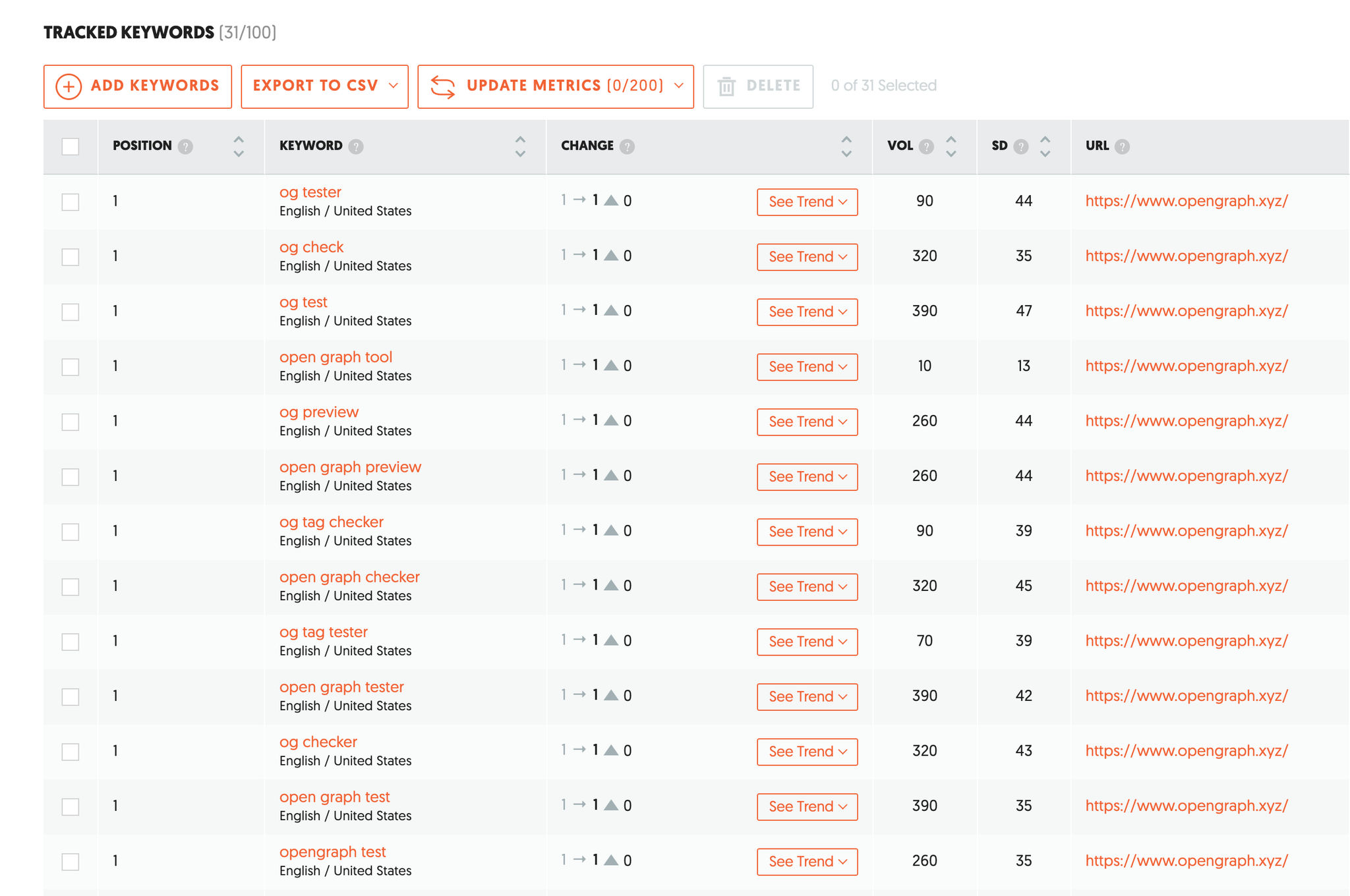Sort table by Position column arrows
Viewport: 1350px width, 896px height.
pos(239,146)
